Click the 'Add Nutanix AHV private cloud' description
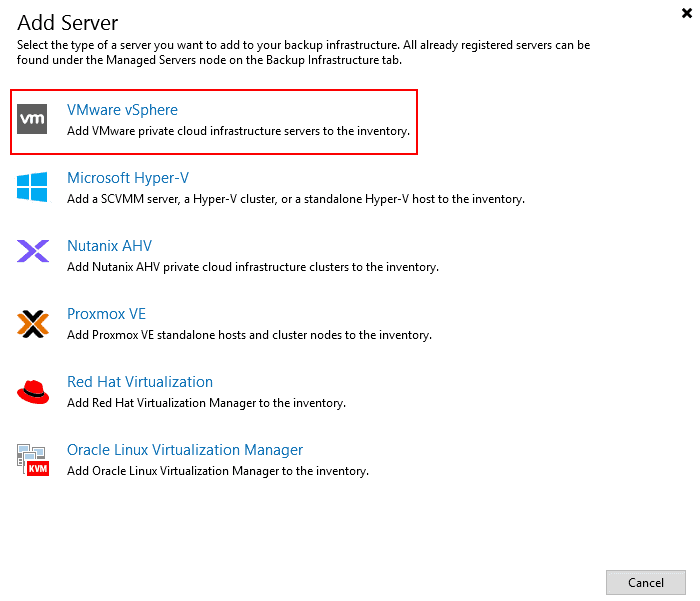Screen dimensions: 700x601 point(253,267)
